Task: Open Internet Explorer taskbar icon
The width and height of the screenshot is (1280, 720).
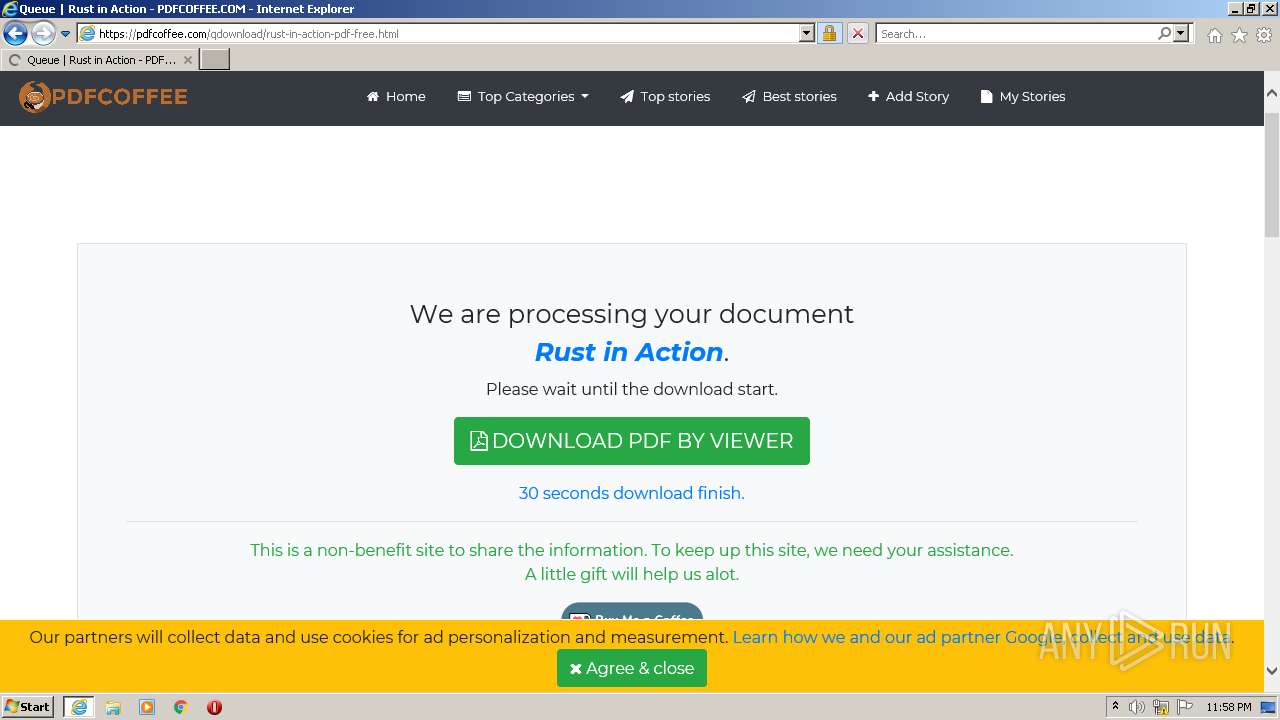Action: [79, 707]
